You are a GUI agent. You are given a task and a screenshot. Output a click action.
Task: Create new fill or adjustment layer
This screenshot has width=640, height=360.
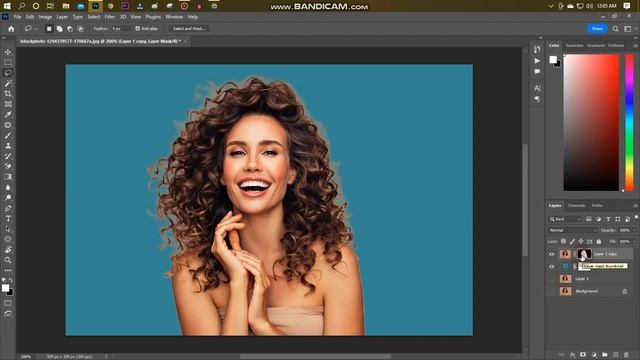pos(594,355)
